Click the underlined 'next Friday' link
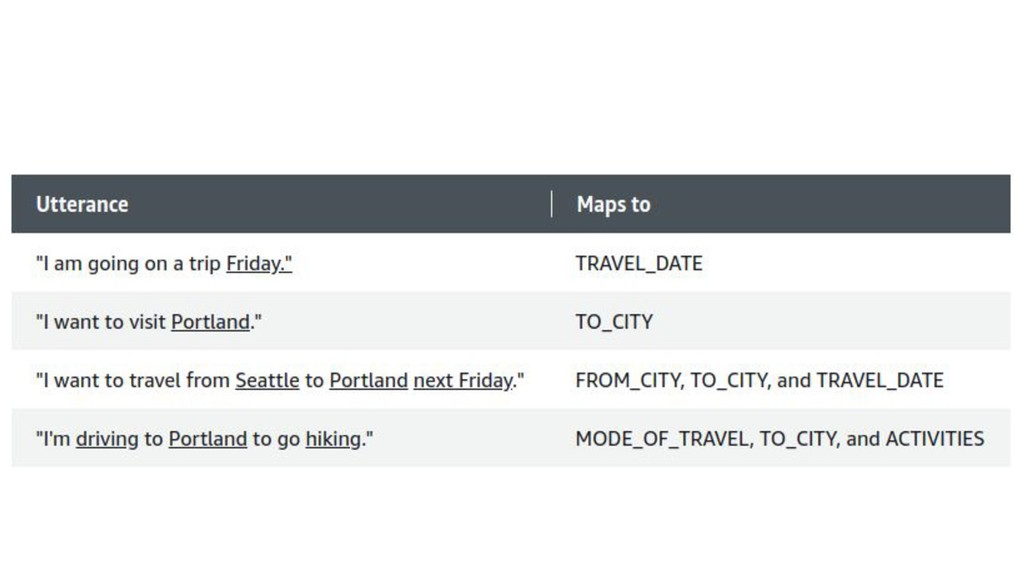The width and height of the screenshot is (1024, 576). pyautogui.click(x=464, y=380)
